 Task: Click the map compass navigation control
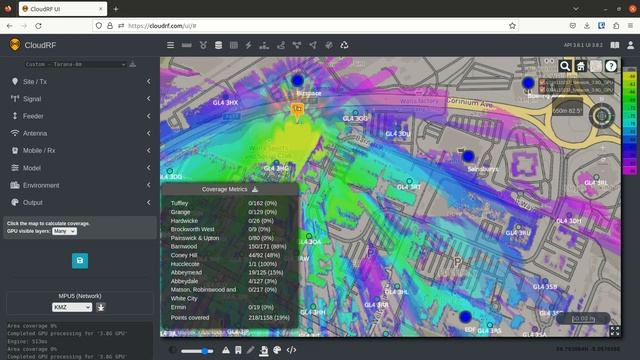click(x=602, y=116)
